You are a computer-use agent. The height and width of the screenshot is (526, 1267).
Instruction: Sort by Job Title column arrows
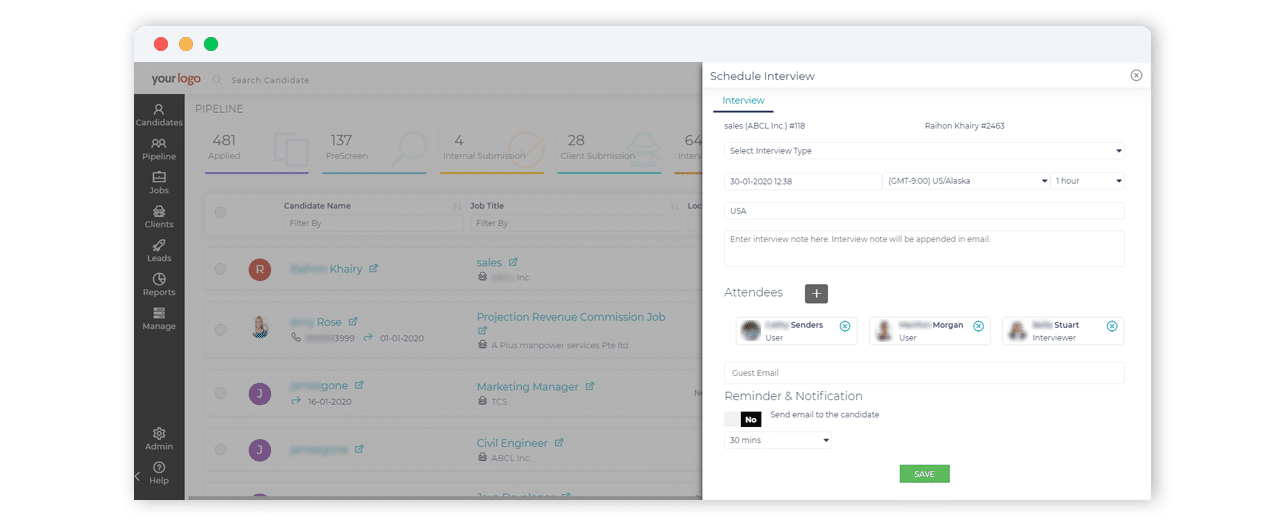675,206
